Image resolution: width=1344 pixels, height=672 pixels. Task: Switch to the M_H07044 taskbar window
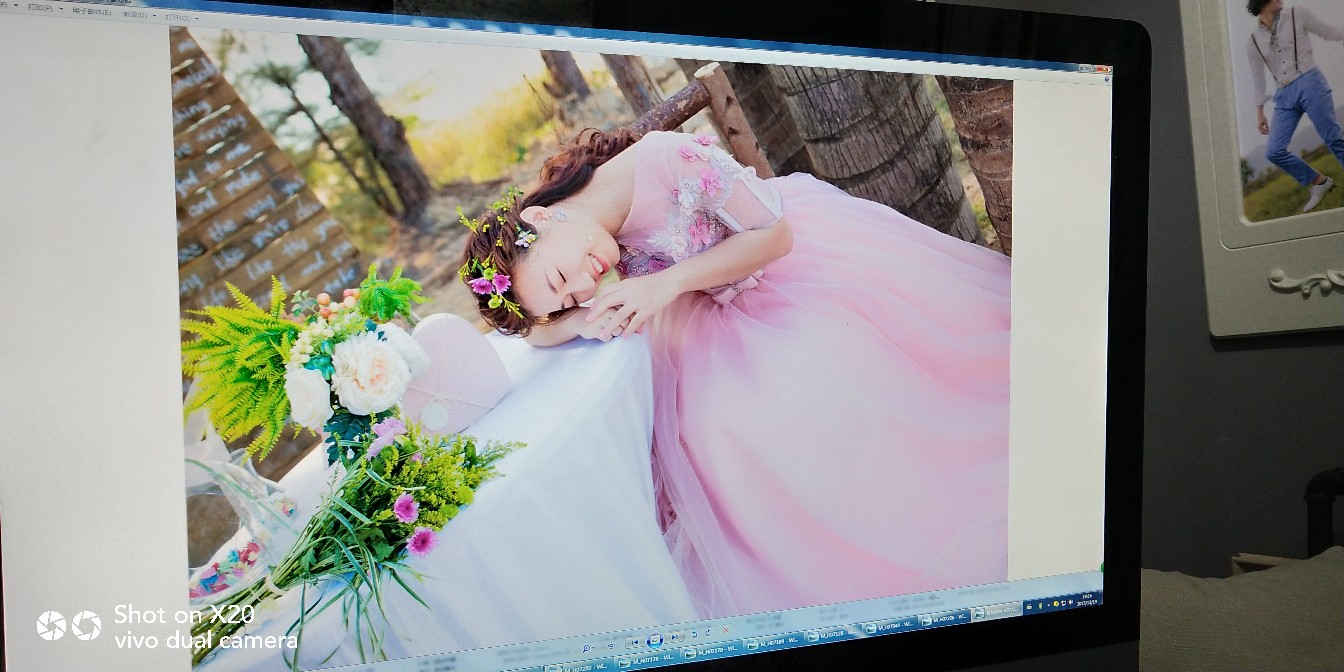pos(890,628)
